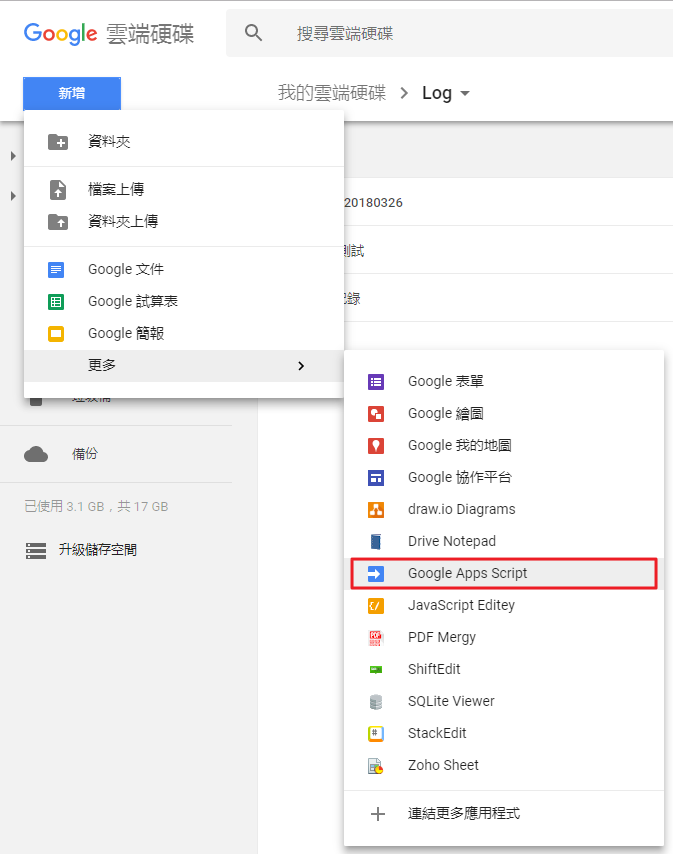Select Google 我的地圖 in the submenu
The width and height of the screenshot is (673, 854).
tap(504, 446)
